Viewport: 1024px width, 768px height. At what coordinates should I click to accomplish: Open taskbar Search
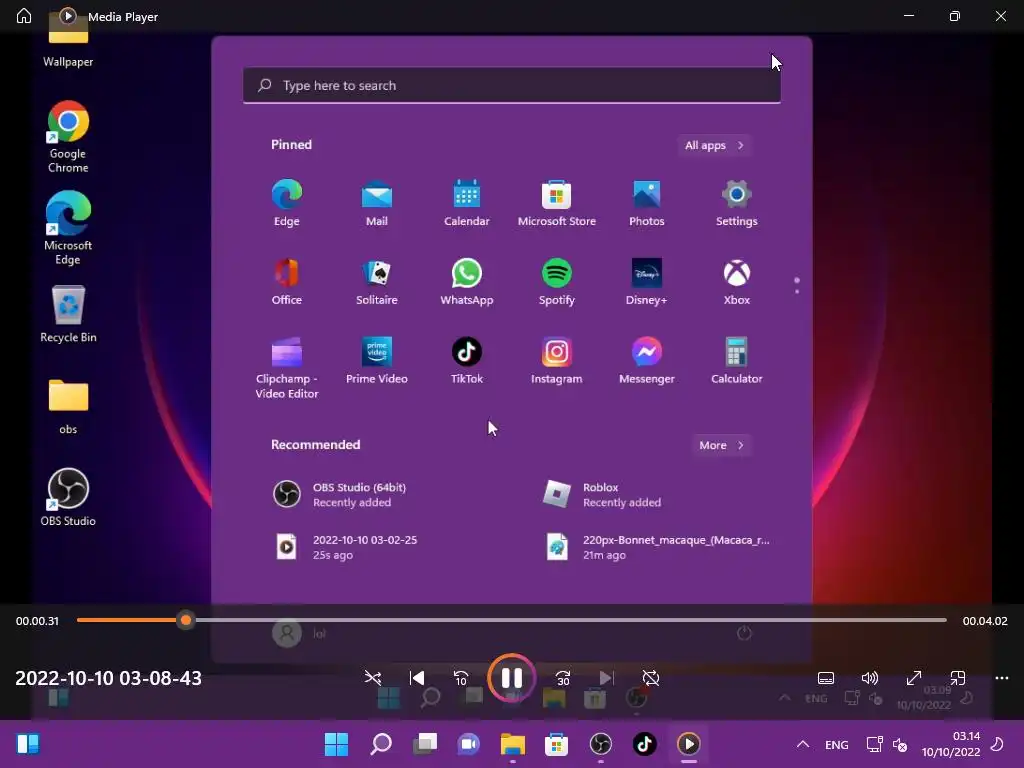pos(381,744)
